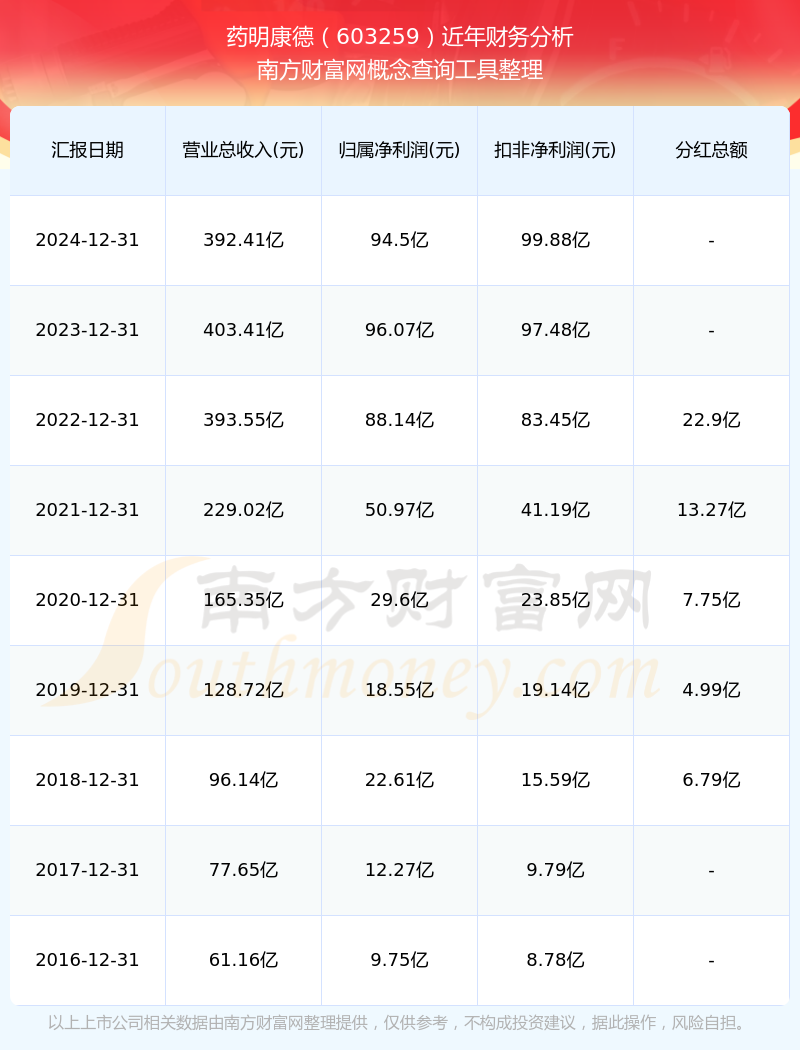
Task: Click dividend value 6.79亿
Action: (712, 780)
